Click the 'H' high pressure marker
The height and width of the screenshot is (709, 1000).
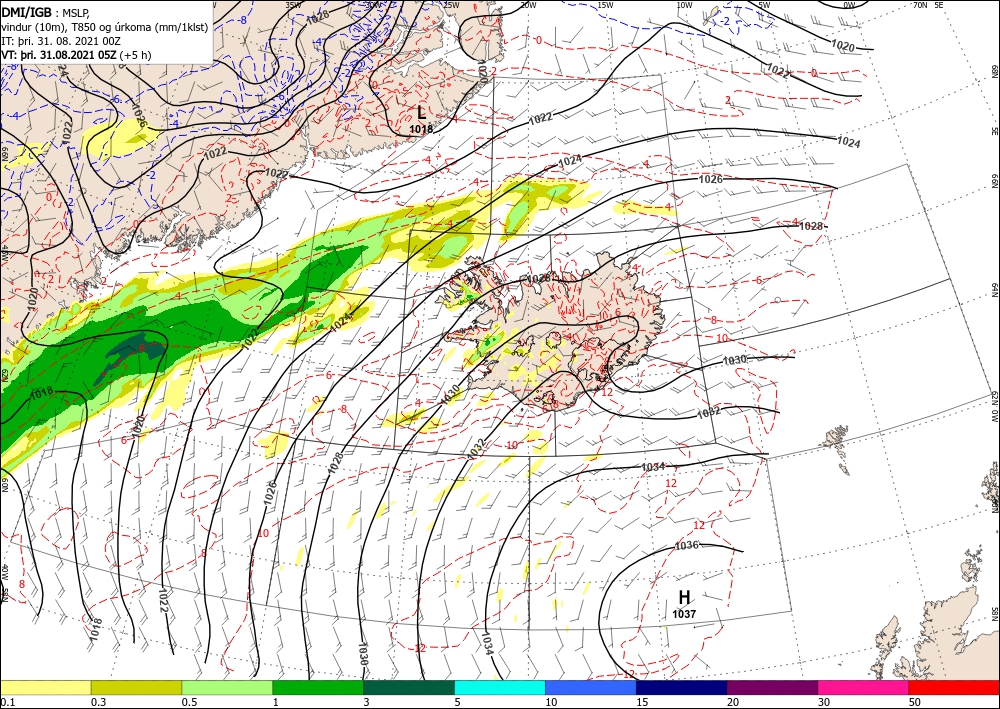[x=684, y=597]
